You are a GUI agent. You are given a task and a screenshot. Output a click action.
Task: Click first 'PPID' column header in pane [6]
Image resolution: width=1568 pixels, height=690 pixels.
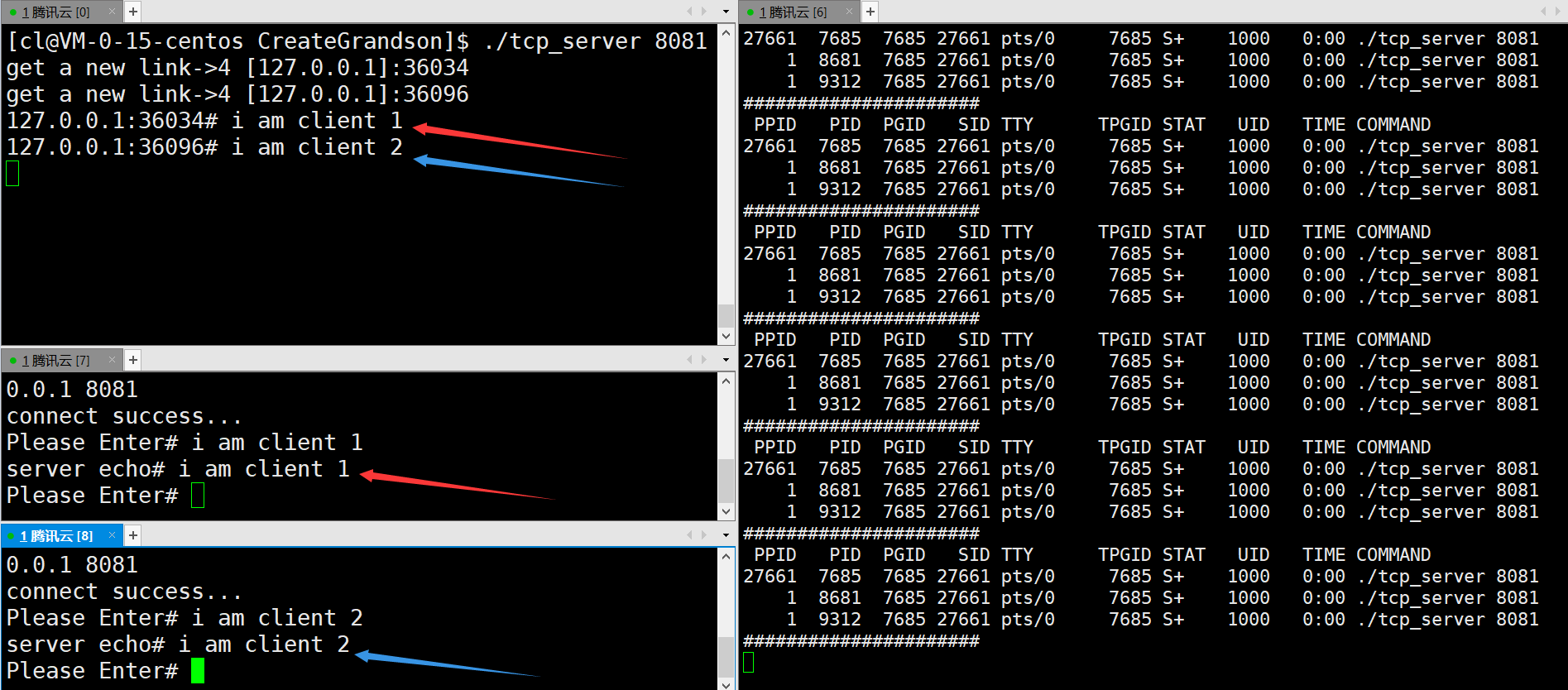pos(775,125)
